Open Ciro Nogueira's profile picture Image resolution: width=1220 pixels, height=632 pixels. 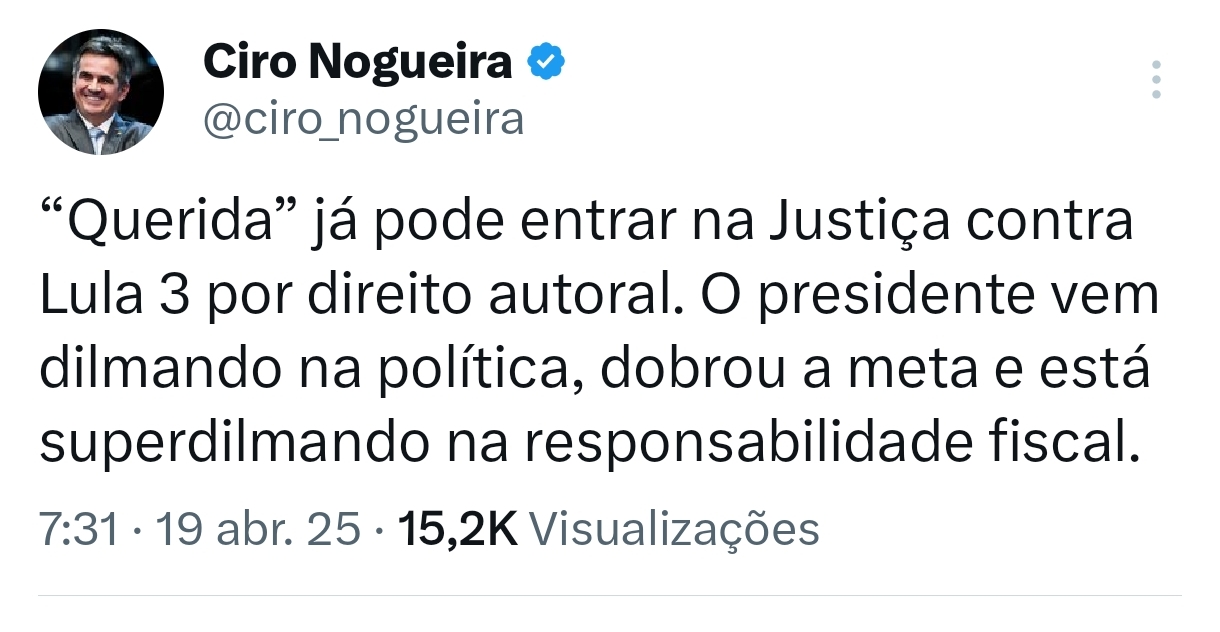coord(100,92)
